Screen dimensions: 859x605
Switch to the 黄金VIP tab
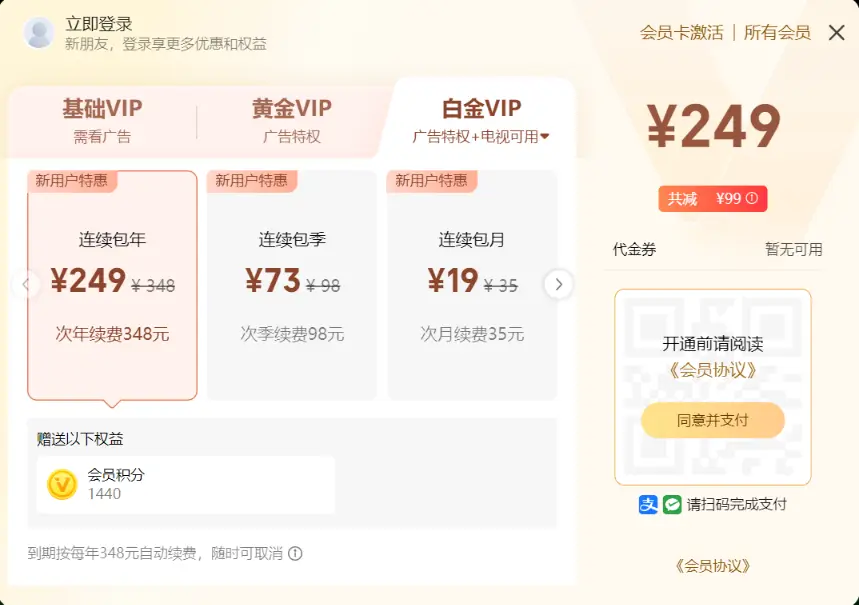[x=291, y=119]
